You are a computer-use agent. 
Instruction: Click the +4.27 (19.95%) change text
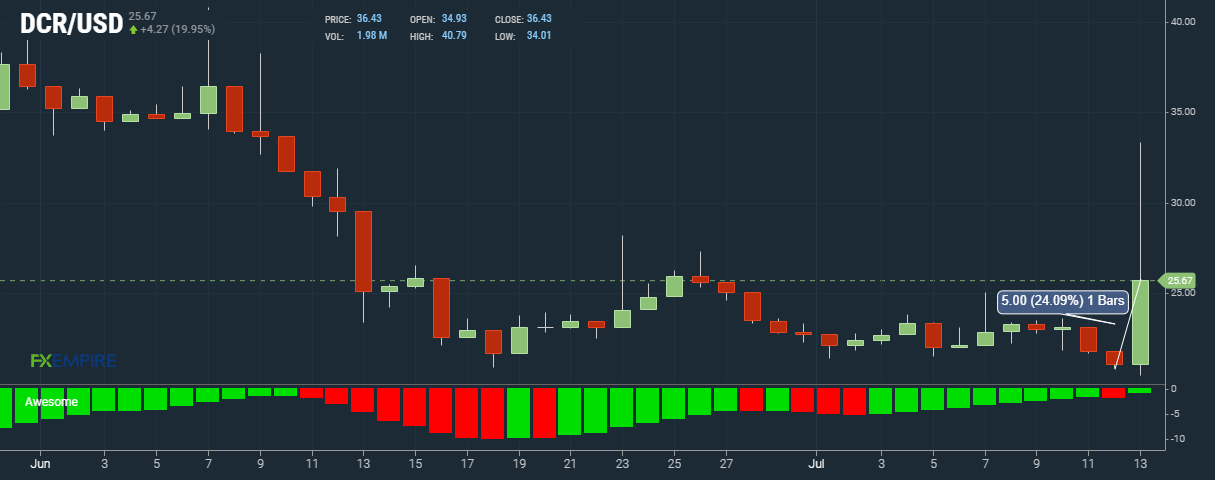[x=177, y=29]
